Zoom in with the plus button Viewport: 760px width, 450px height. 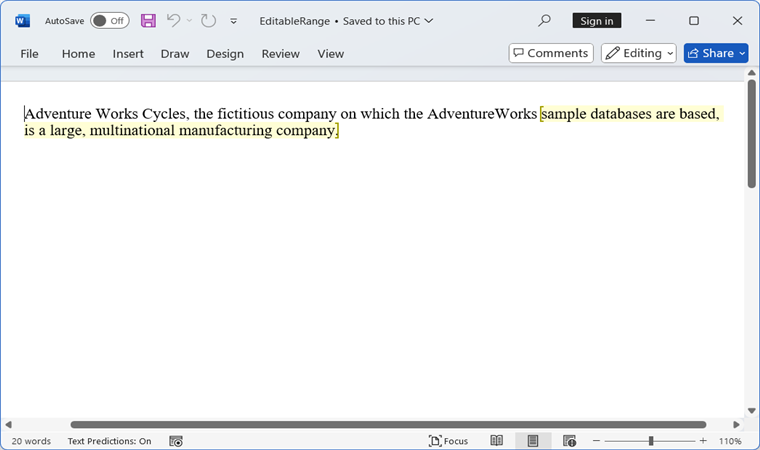pos(703,441)
